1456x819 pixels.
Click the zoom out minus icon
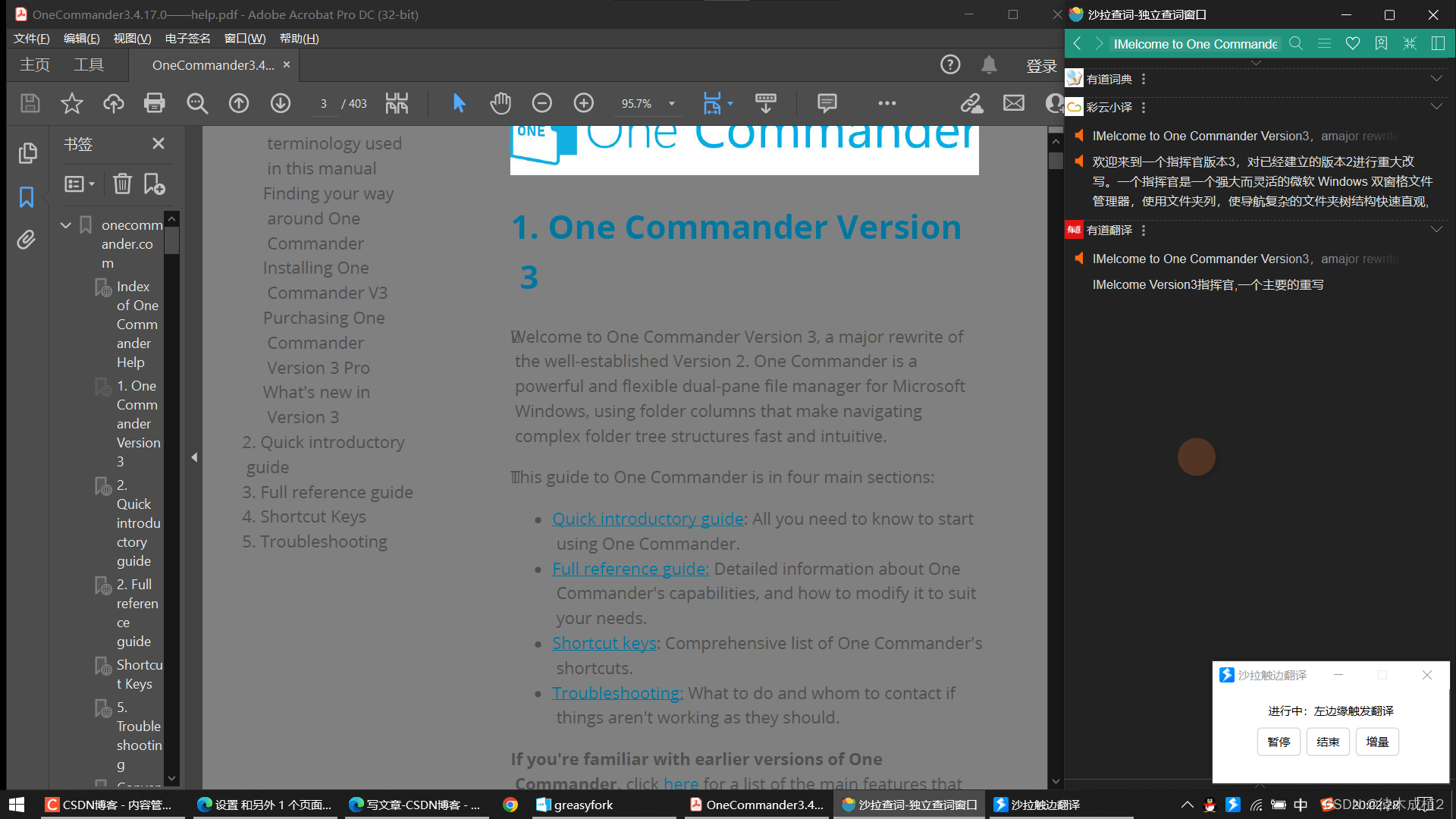point(541,103)
